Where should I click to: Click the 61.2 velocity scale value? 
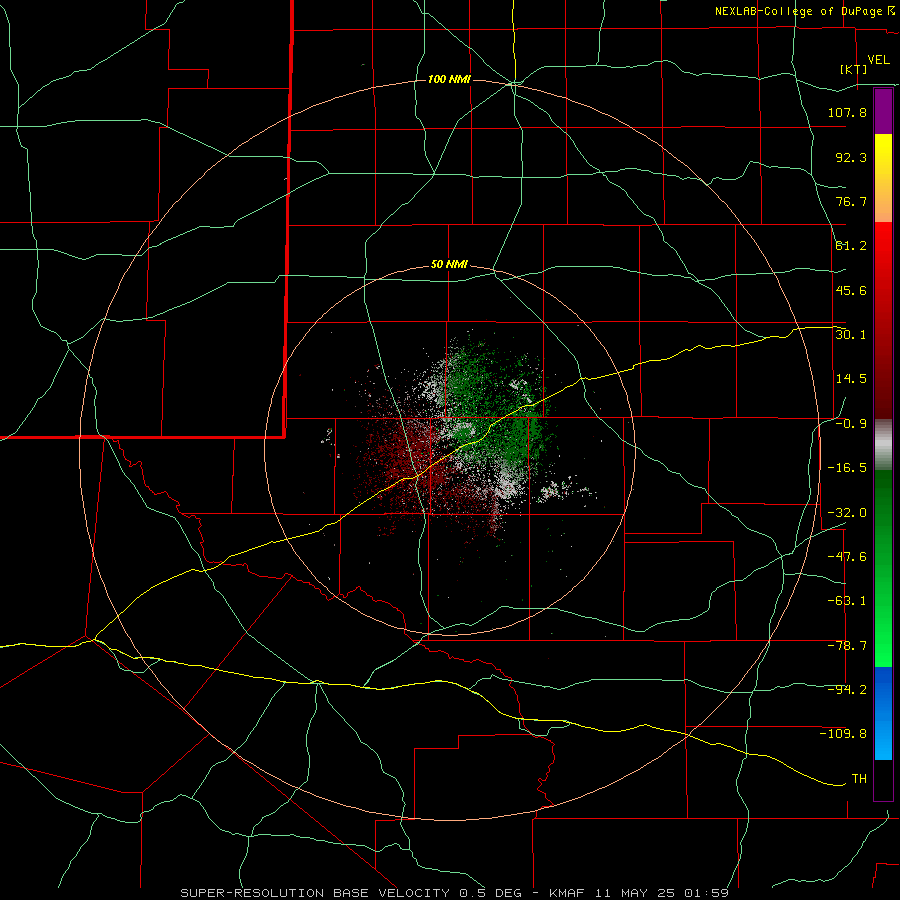tap(851, 246)
